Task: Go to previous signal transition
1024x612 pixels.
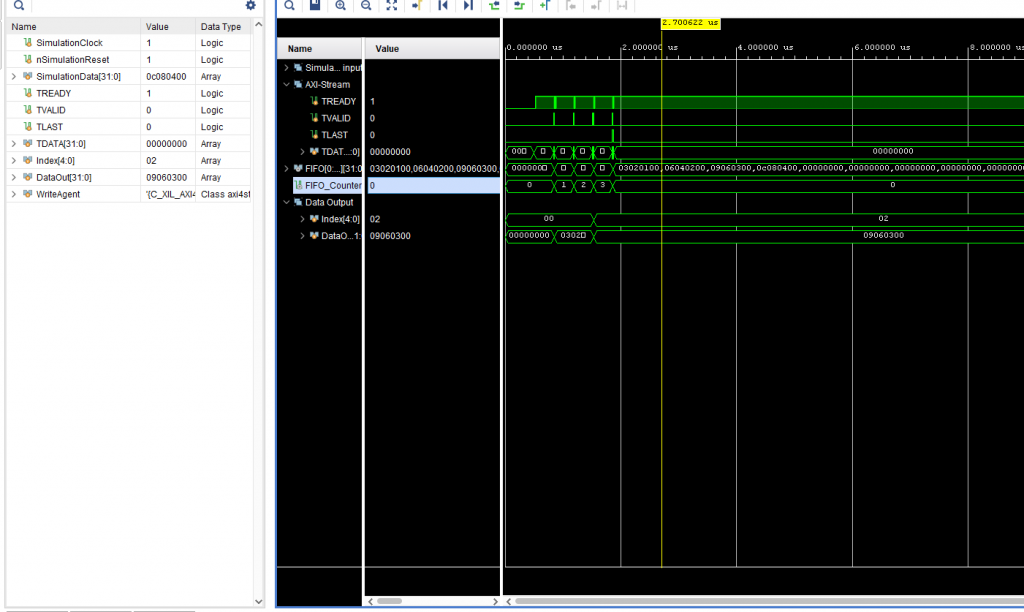Action: [x=493, y=6]
